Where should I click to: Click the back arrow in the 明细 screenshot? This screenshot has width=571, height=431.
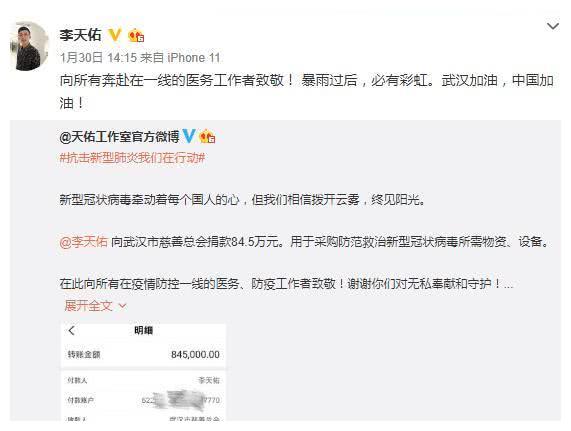(x=71, y=331)
